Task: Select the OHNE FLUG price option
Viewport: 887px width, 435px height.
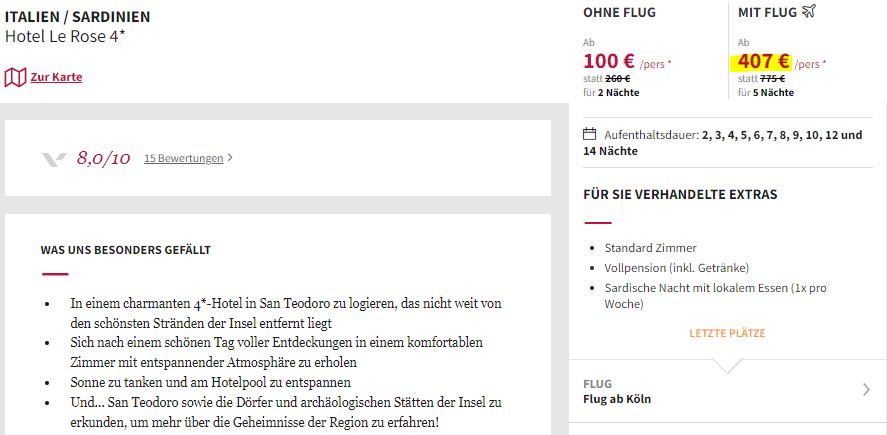Action: [652, 51]
